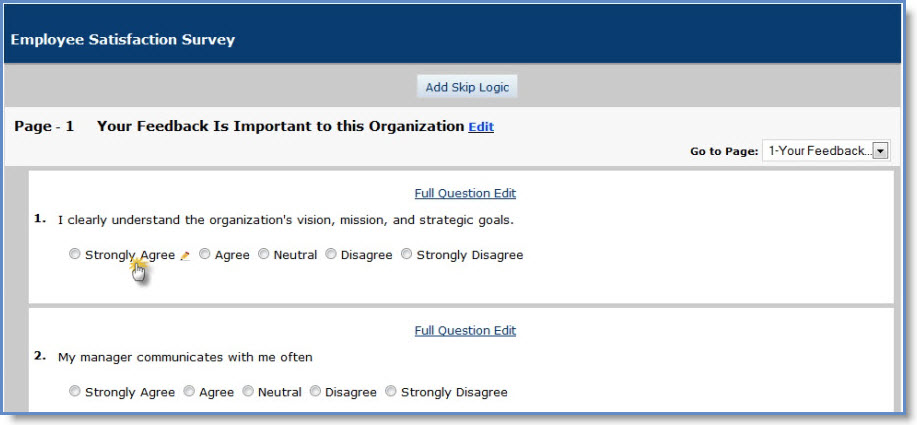
Task: Click the Go to Page selection box
Action: (817, 151)
